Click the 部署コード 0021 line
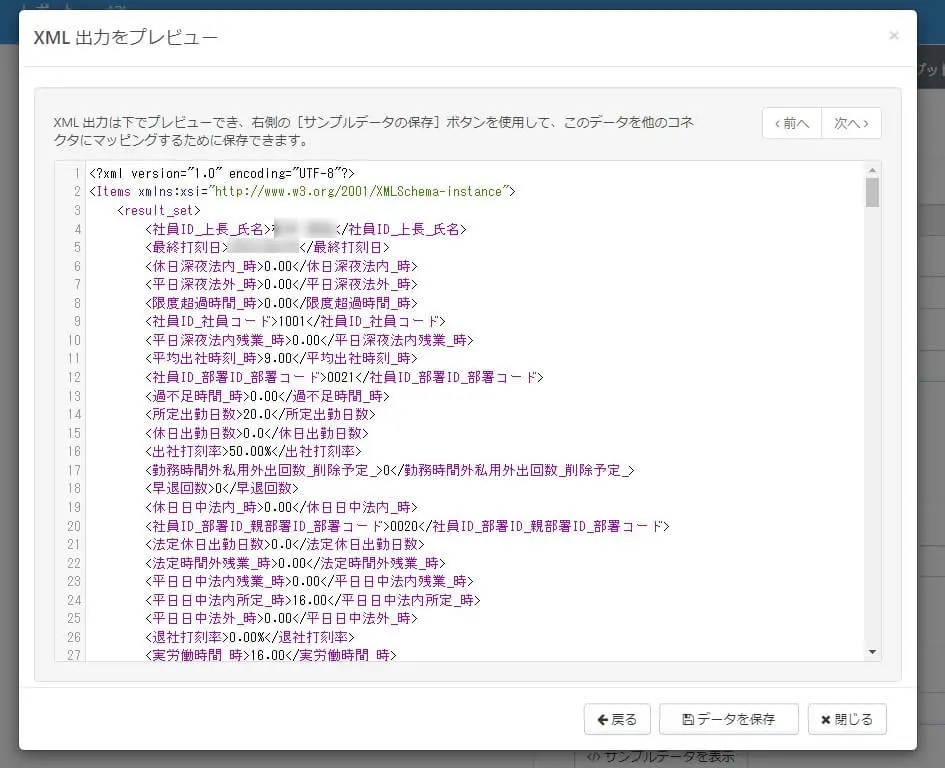This screenshot has height=768, width=945. coord(344,377)
